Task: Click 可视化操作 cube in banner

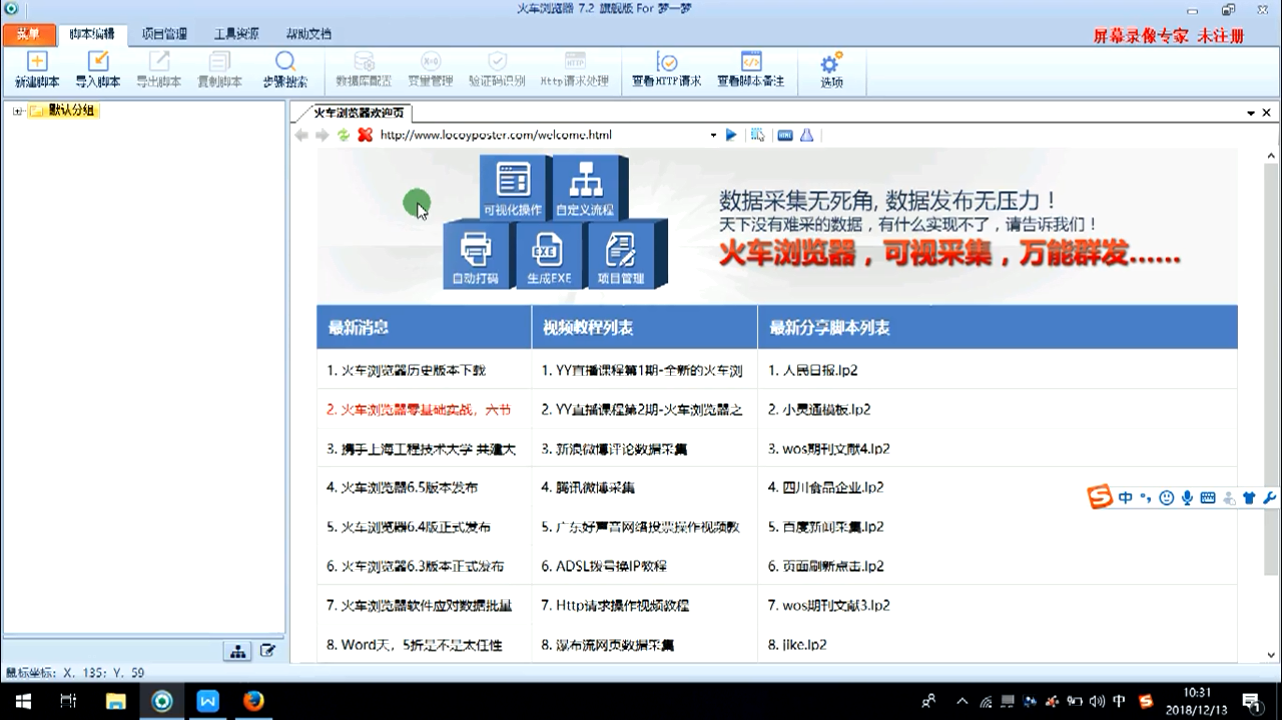Action: click(x=513, y=187)
